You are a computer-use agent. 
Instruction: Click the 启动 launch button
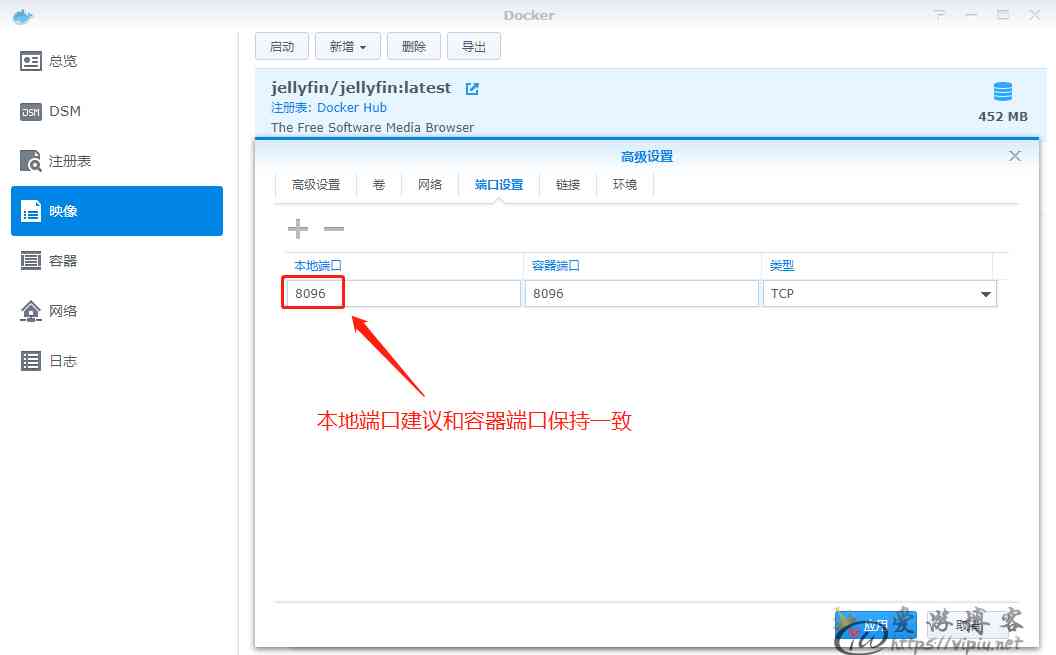click(282, 46)
